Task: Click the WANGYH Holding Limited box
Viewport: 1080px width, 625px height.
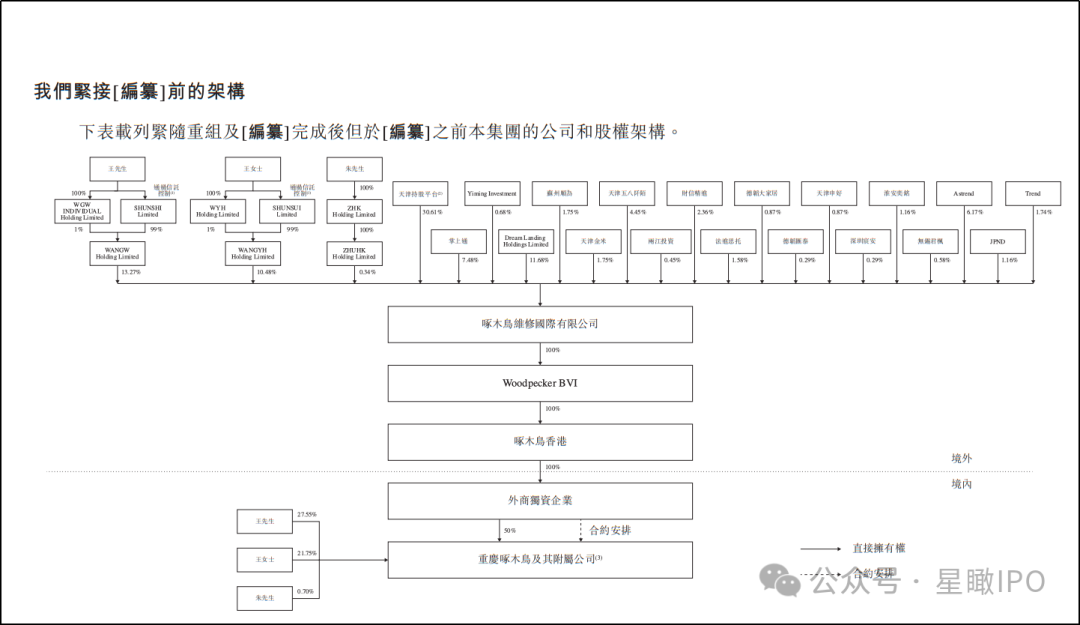Action: 253,253
